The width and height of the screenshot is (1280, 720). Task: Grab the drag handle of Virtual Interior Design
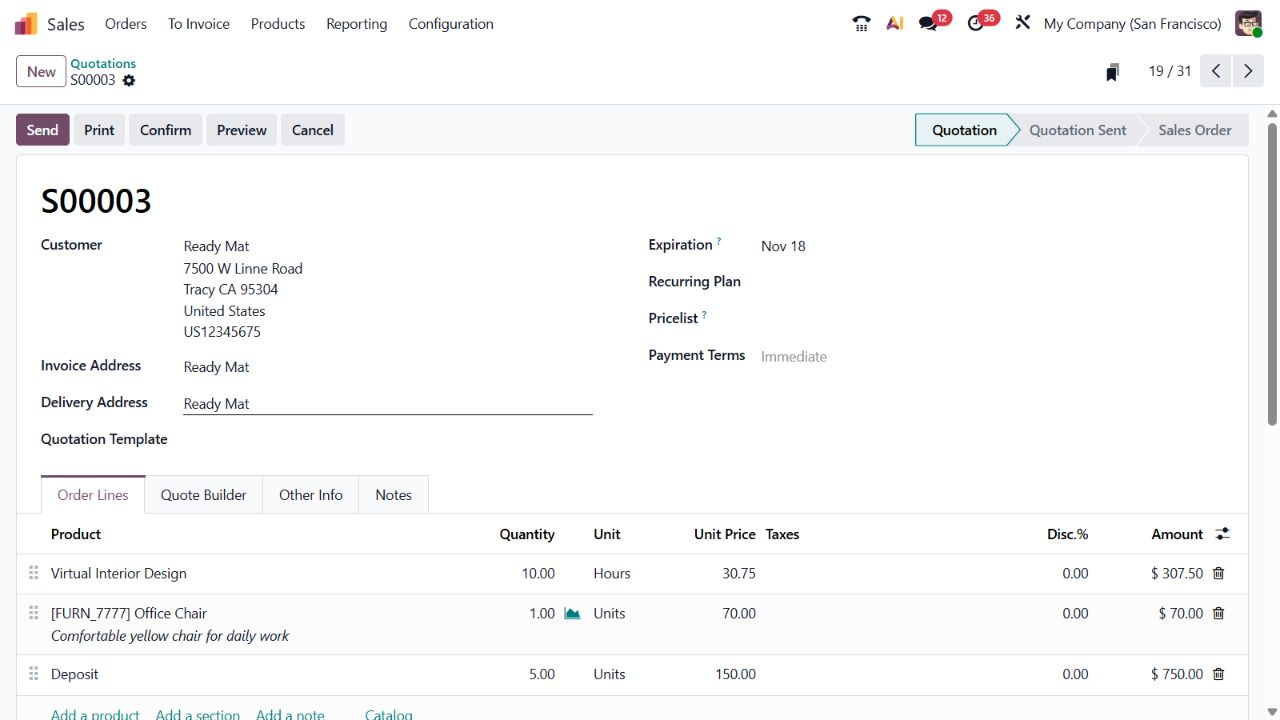click(33, 573)
